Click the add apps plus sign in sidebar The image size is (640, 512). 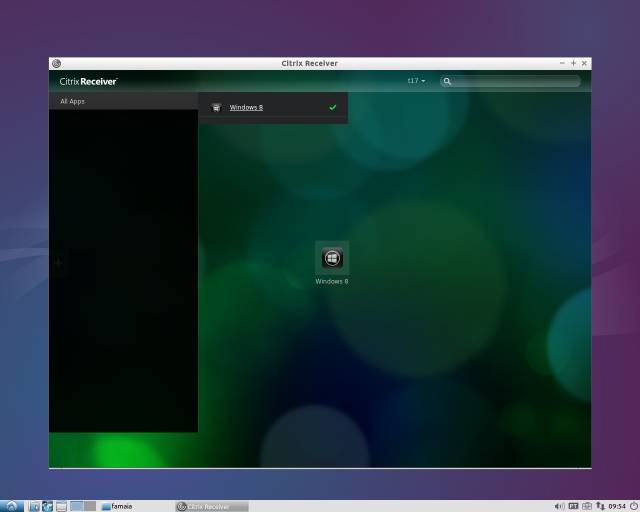[x=58, y=263]
